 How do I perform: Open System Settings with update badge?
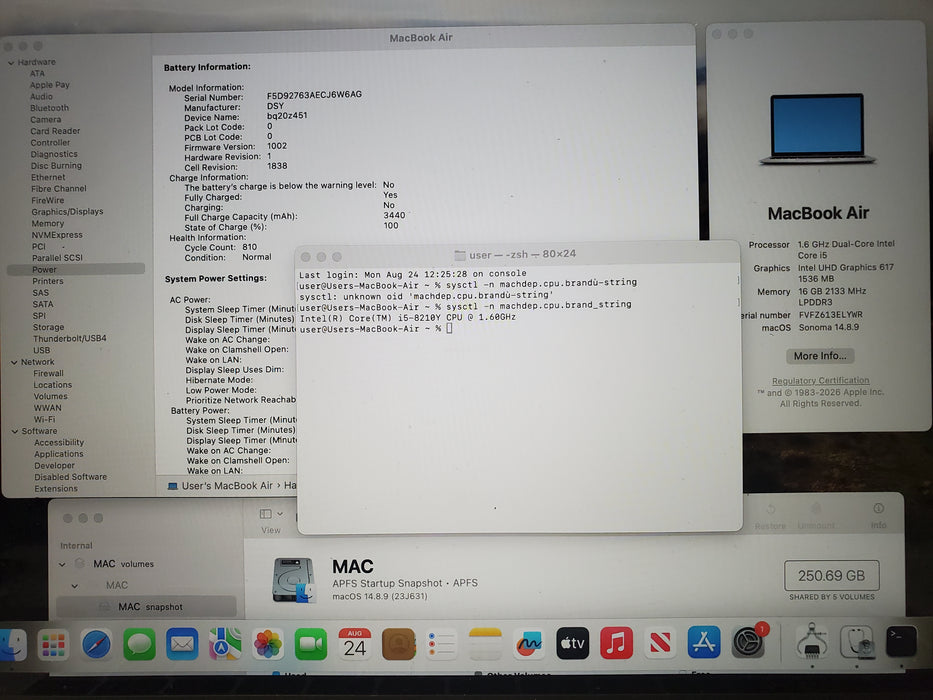click(x=749, y=642)
